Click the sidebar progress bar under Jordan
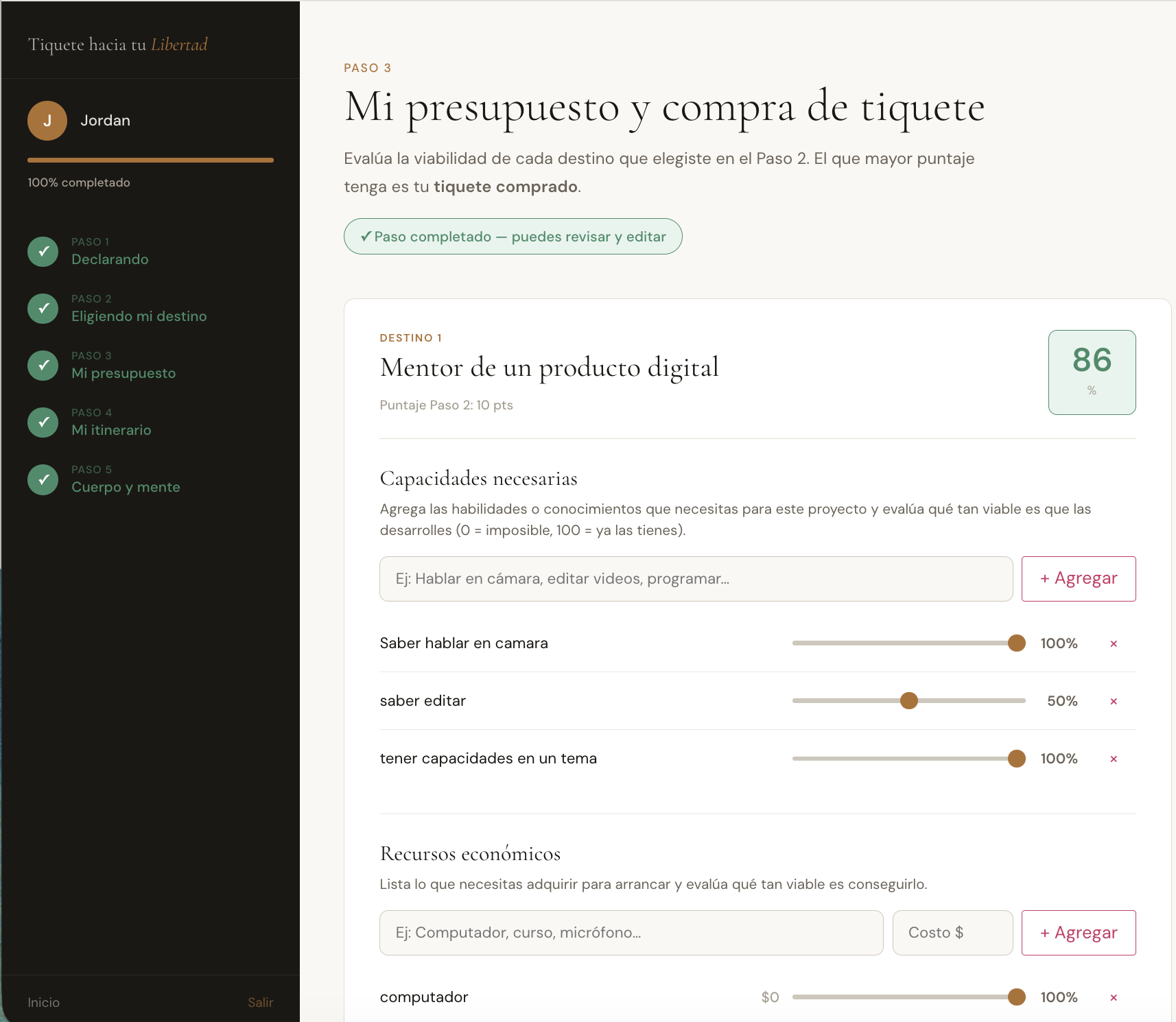Screen dimensions: 1176x1022 coord(150,161)
